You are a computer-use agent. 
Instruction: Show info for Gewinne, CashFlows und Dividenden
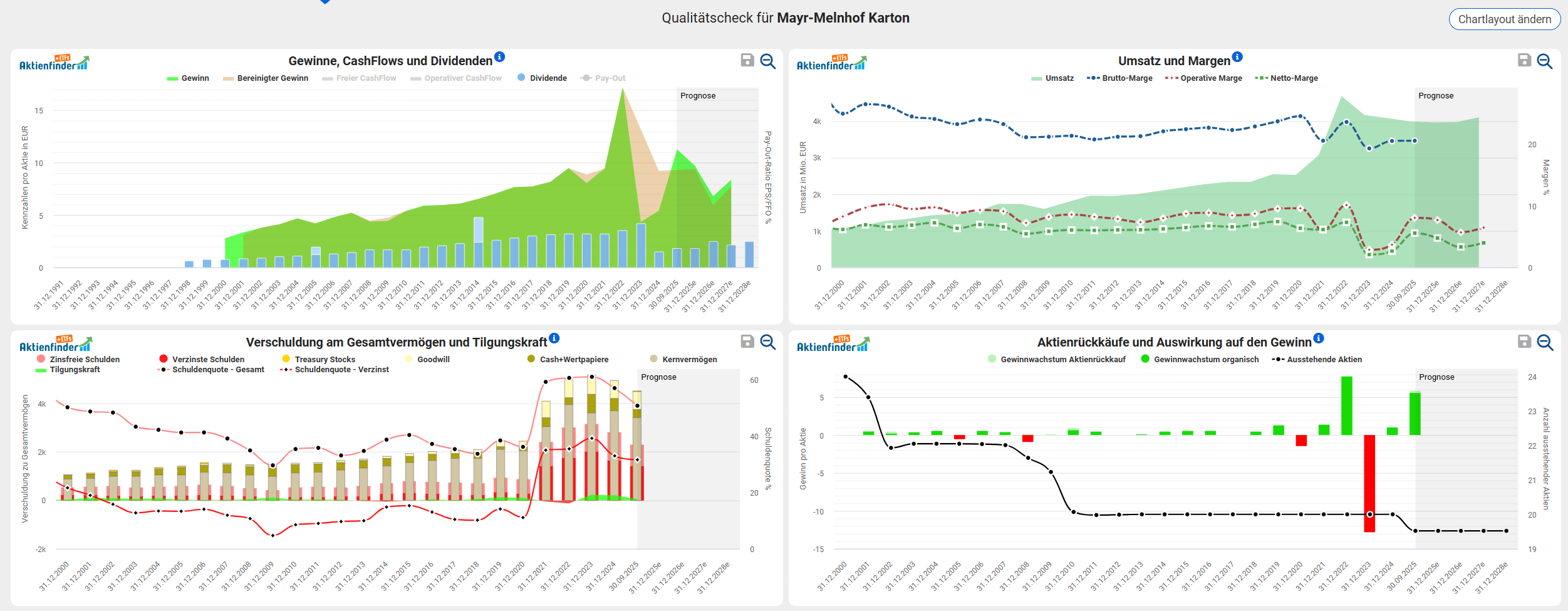tap(499, 57)
